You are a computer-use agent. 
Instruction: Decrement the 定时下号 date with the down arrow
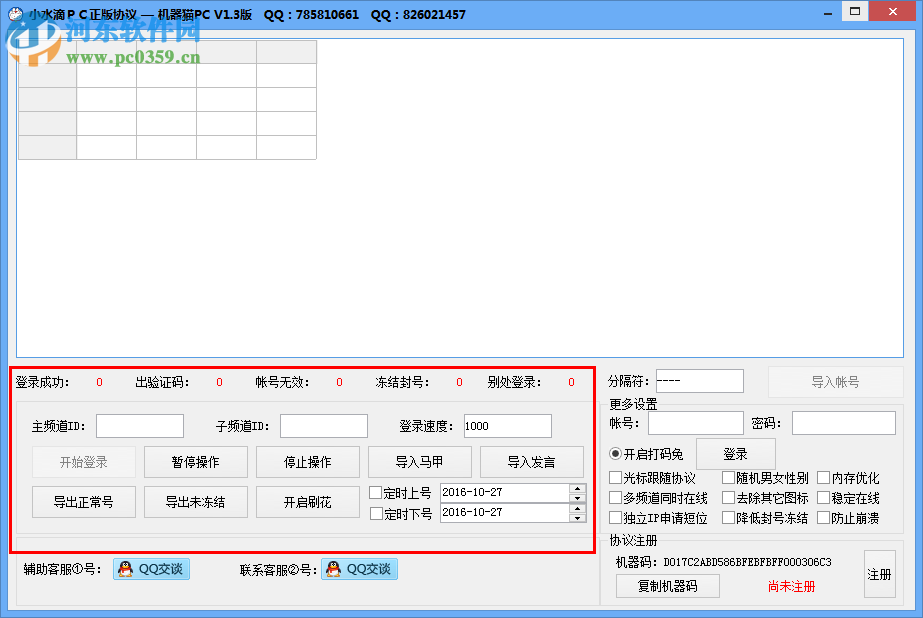[578, 517]
